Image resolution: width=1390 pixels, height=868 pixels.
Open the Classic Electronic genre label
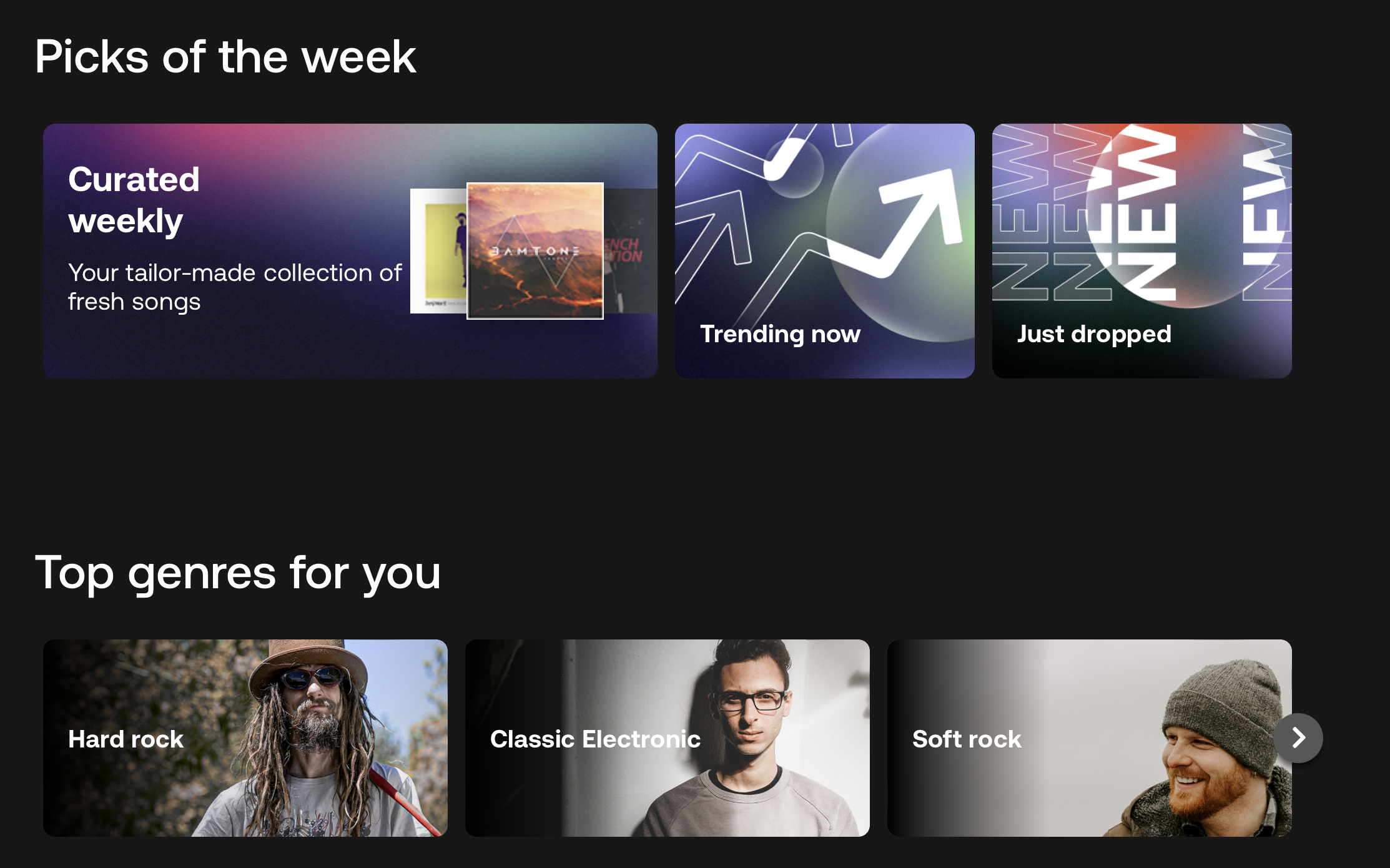tap(595, 739)
